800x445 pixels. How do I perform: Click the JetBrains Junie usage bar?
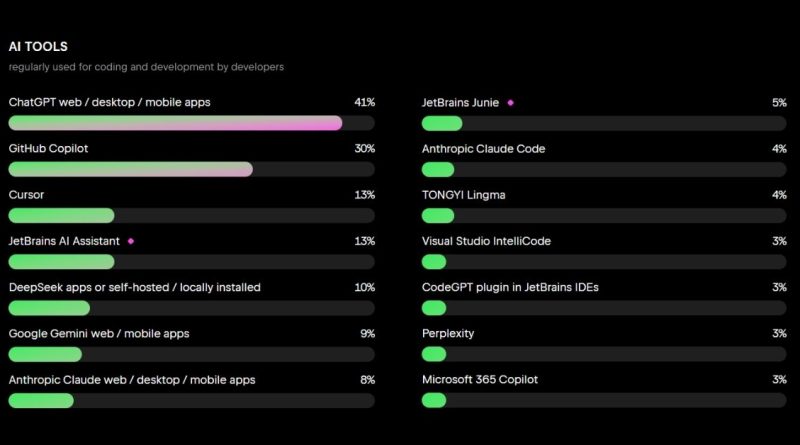point(604,123)
